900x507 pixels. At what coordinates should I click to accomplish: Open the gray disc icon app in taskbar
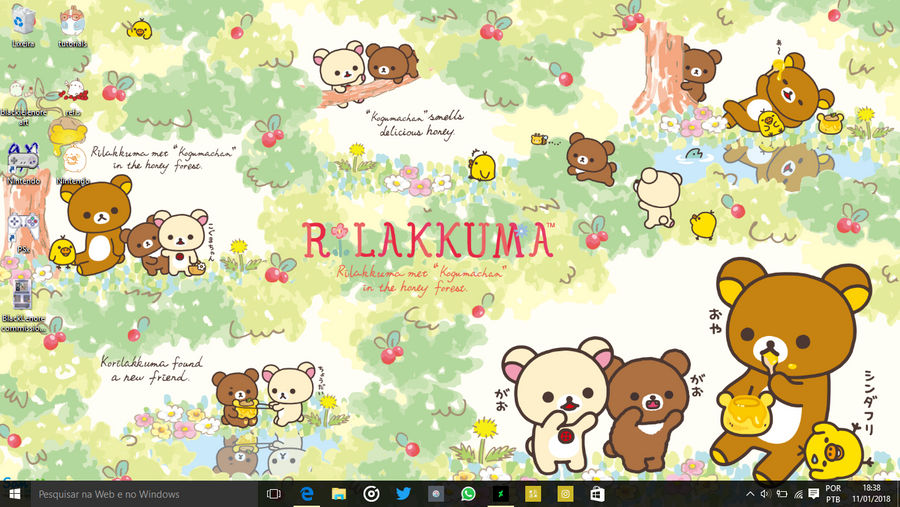[436, 494]
